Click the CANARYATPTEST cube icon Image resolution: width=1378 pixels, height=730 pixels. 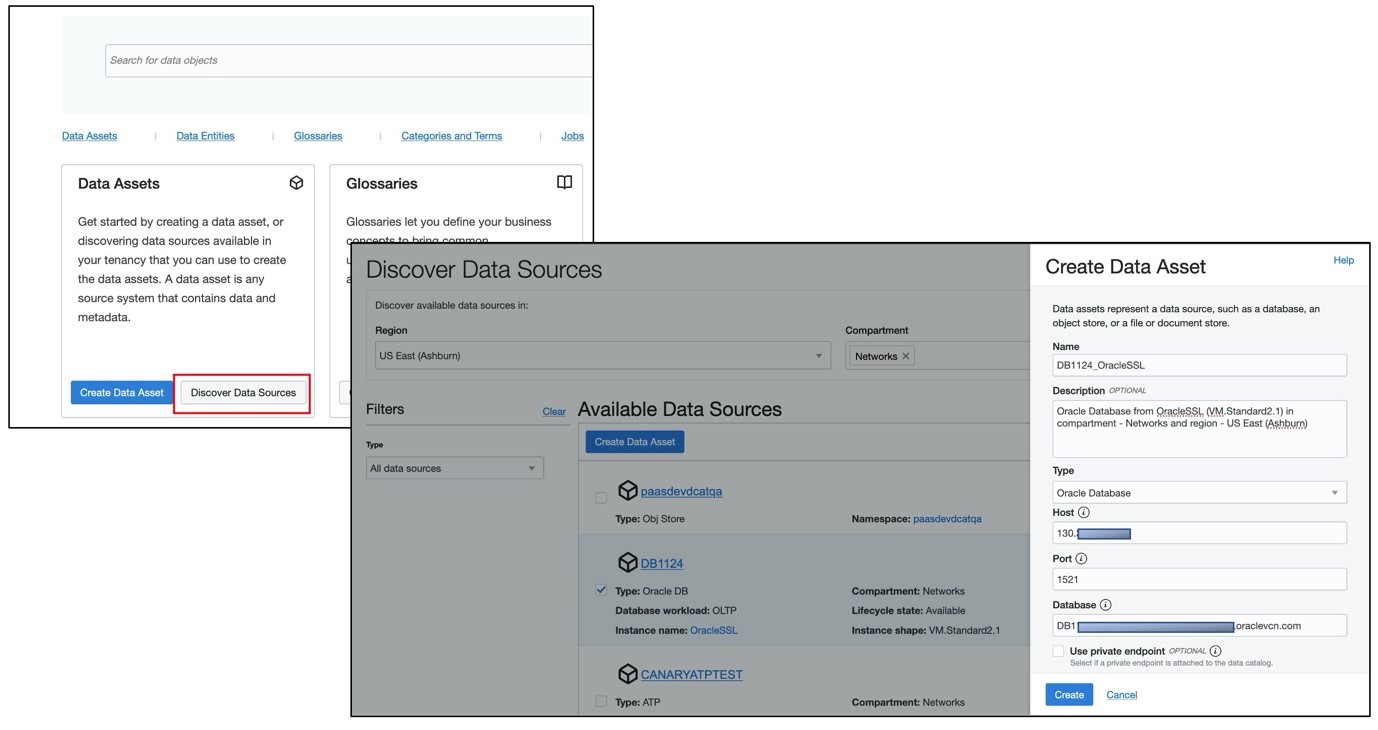pyautogui.click(x=627, y=674)
